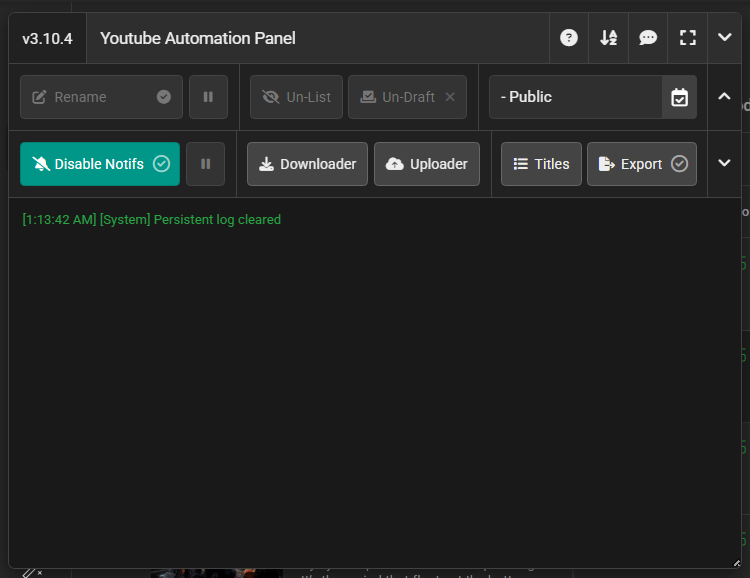Toggle the Rename checkmark circle

(x=164, y=97)
